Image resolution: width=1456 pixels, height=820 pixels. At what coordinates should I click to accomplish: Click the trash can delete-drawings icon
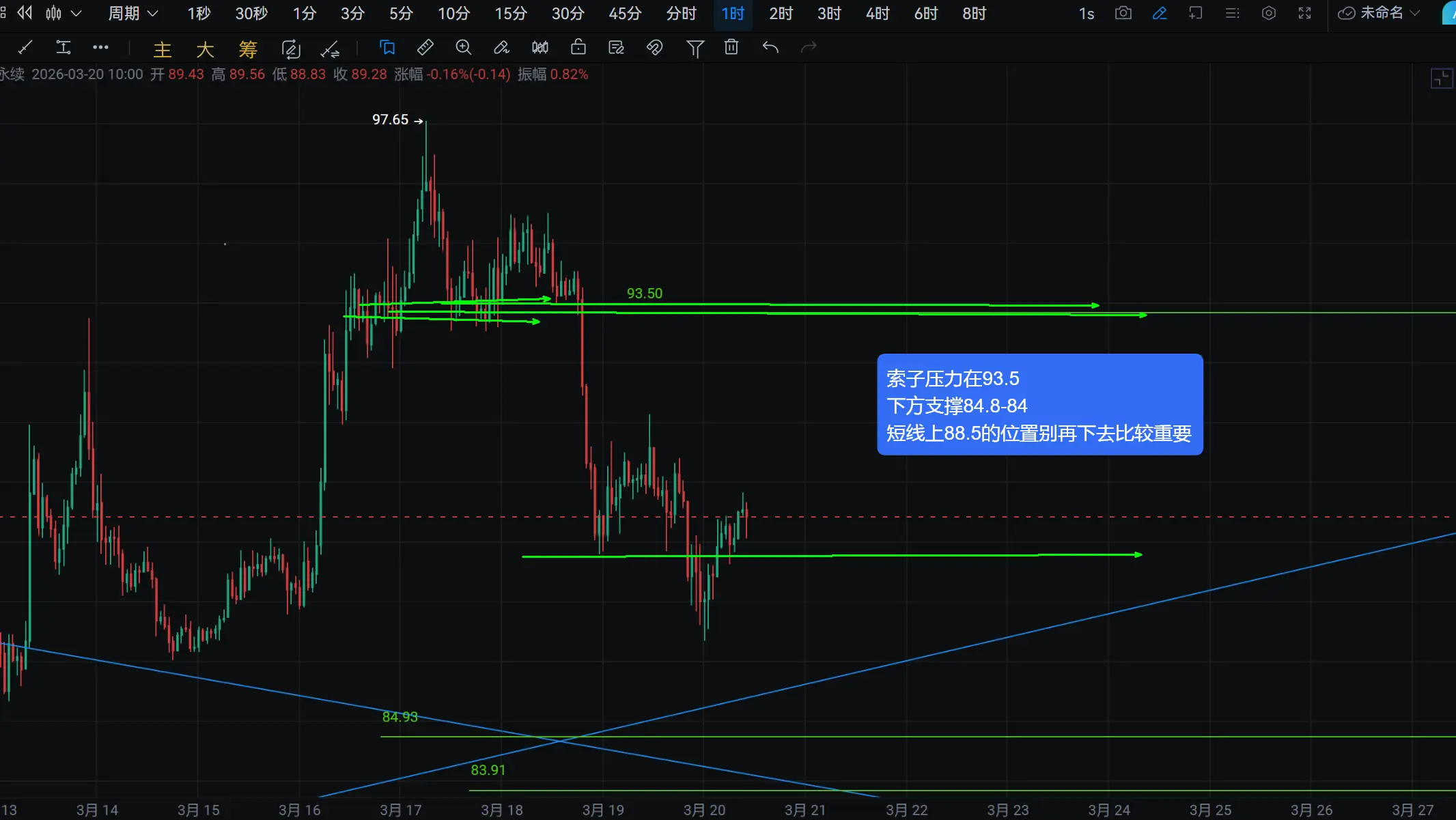(x=731, y=47)
